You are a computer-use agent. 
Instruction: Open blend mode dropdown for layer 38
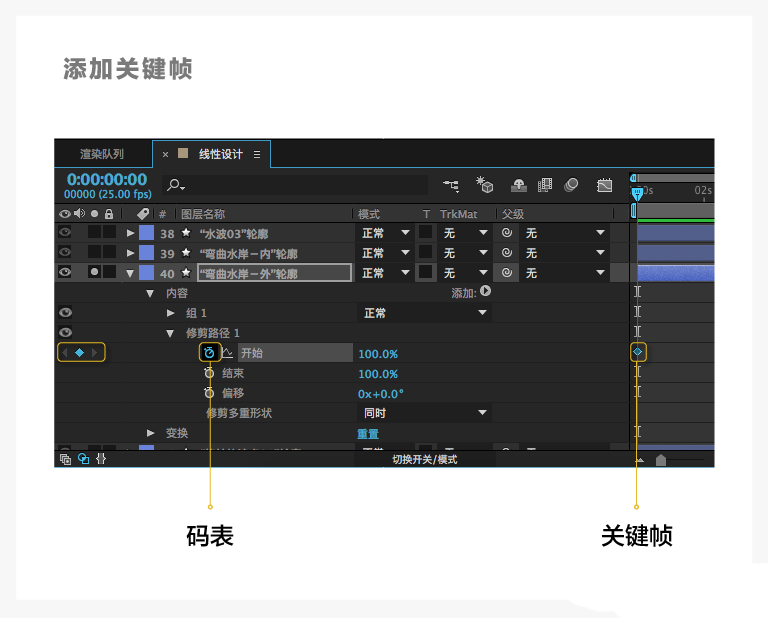(x=385, y=233)
